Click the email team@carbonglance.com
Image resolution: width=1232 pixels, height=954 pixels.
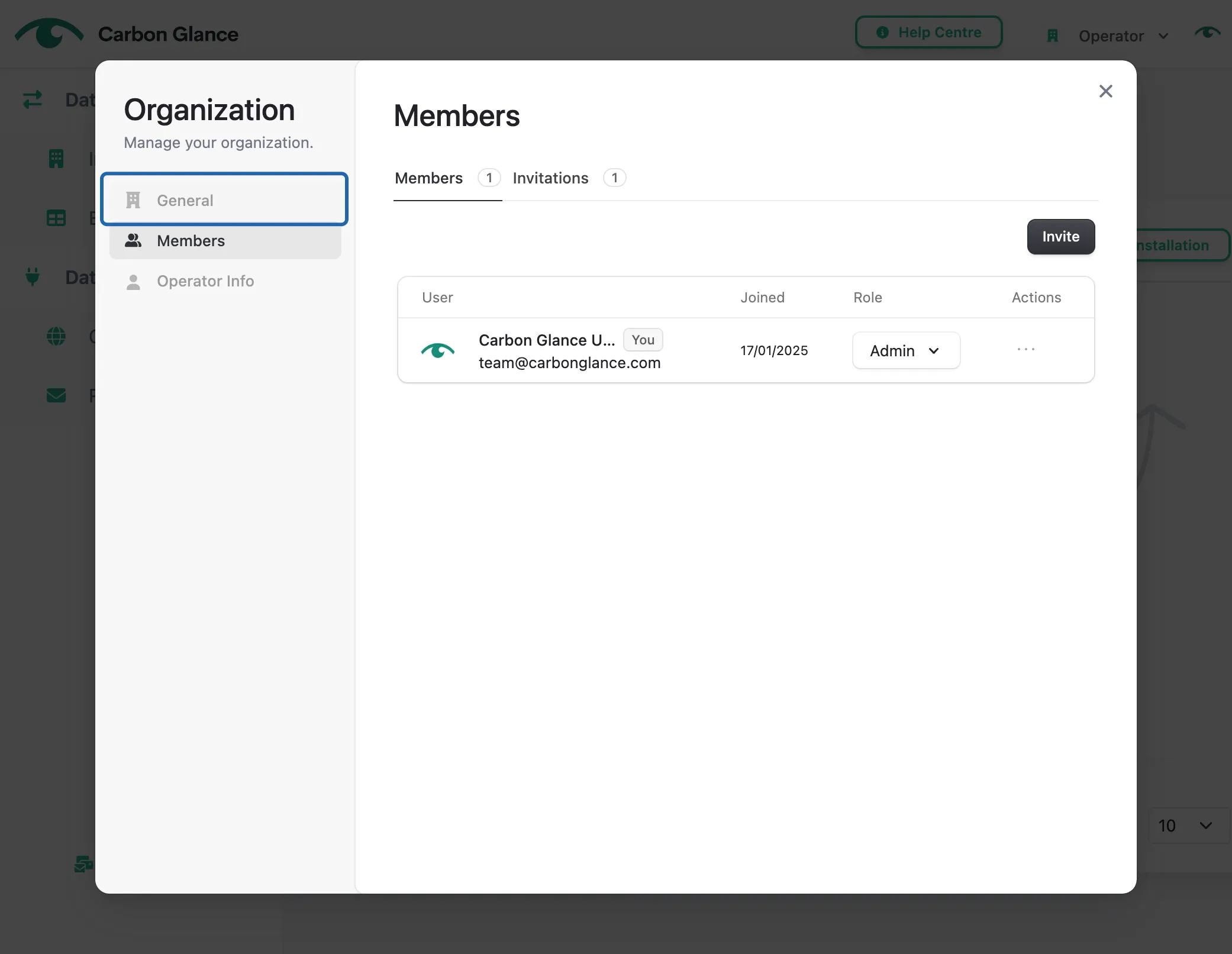(569, 363)
